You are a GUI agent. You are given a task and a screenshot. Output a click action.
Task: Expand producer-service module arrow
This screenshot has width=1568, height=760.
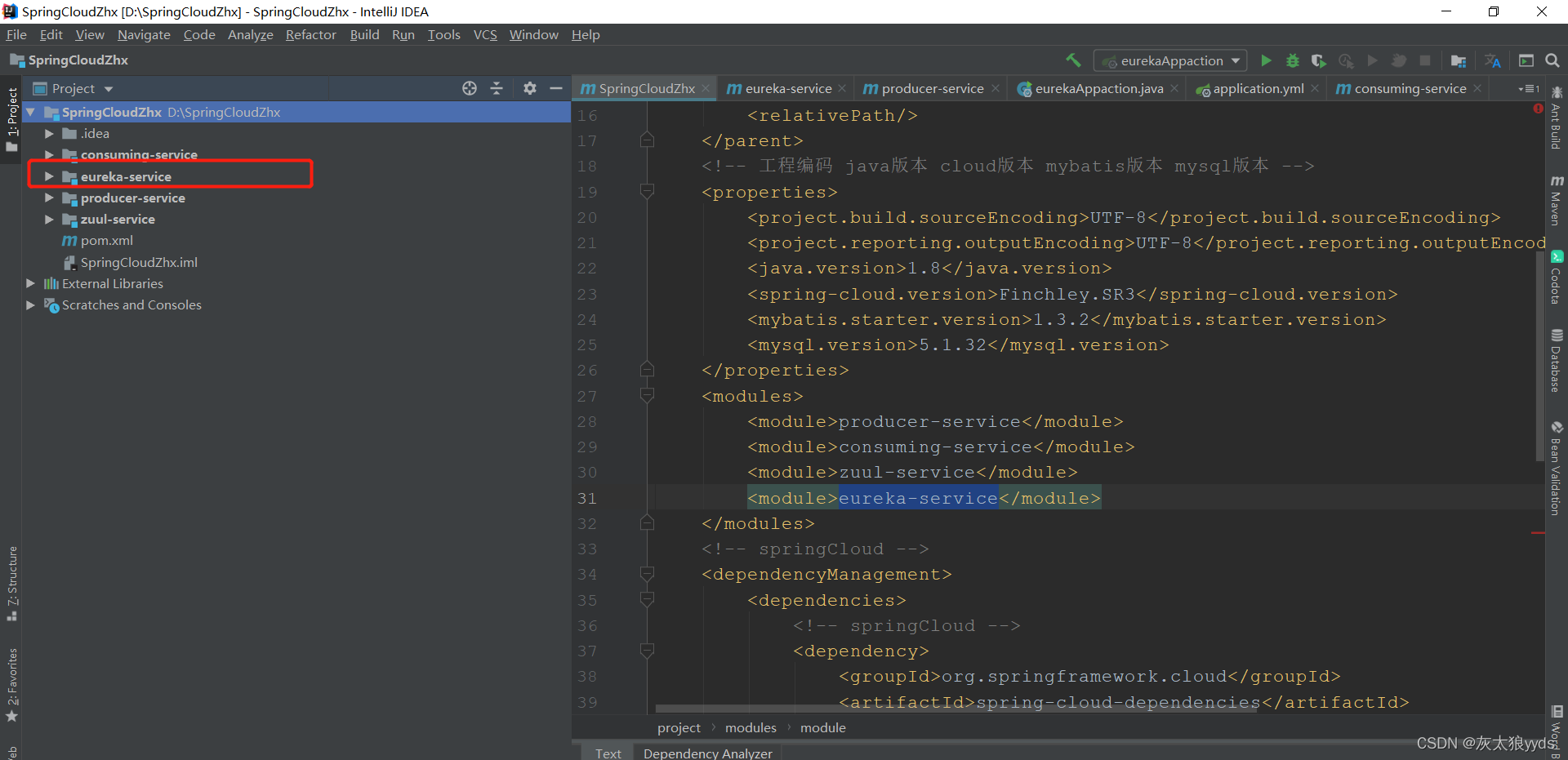click(x=49, y=198)
